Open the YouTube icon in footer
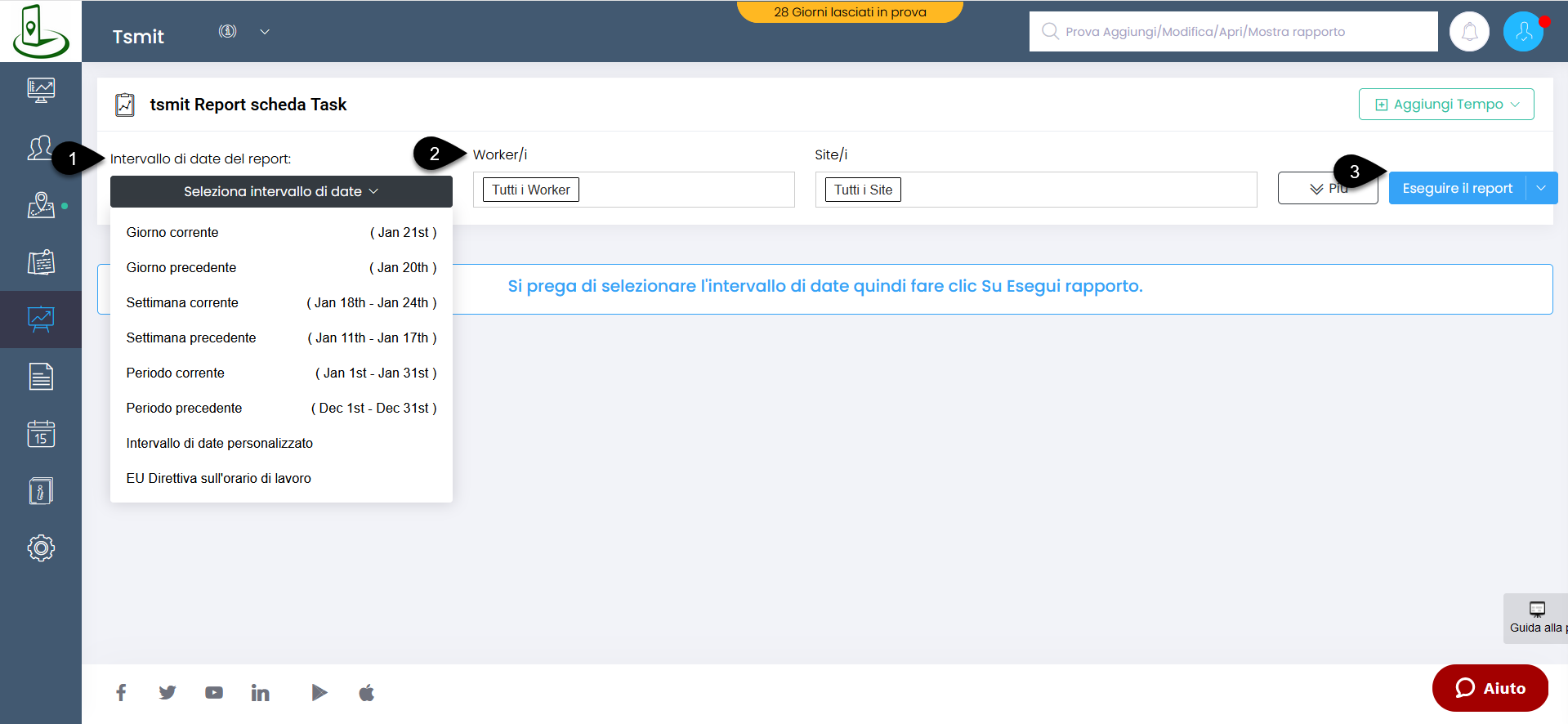Screen dimensions: 1568x724 (x=214, y=693)
